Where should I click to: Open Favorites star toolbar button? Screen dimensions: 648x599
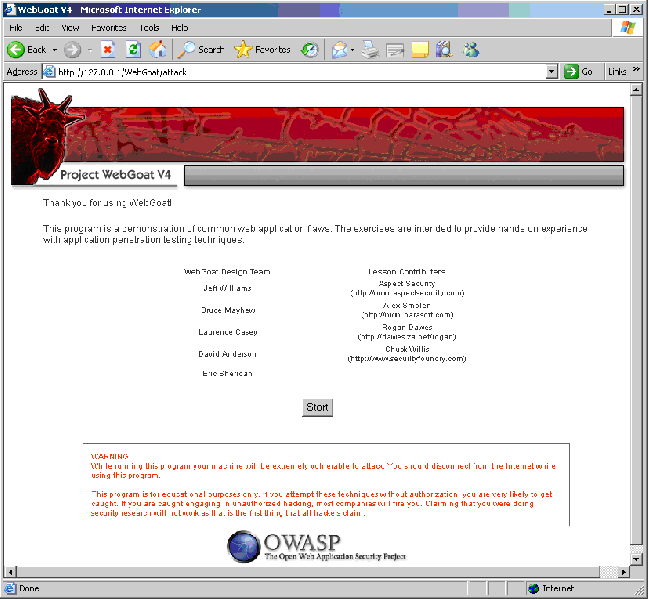point(262,50)
